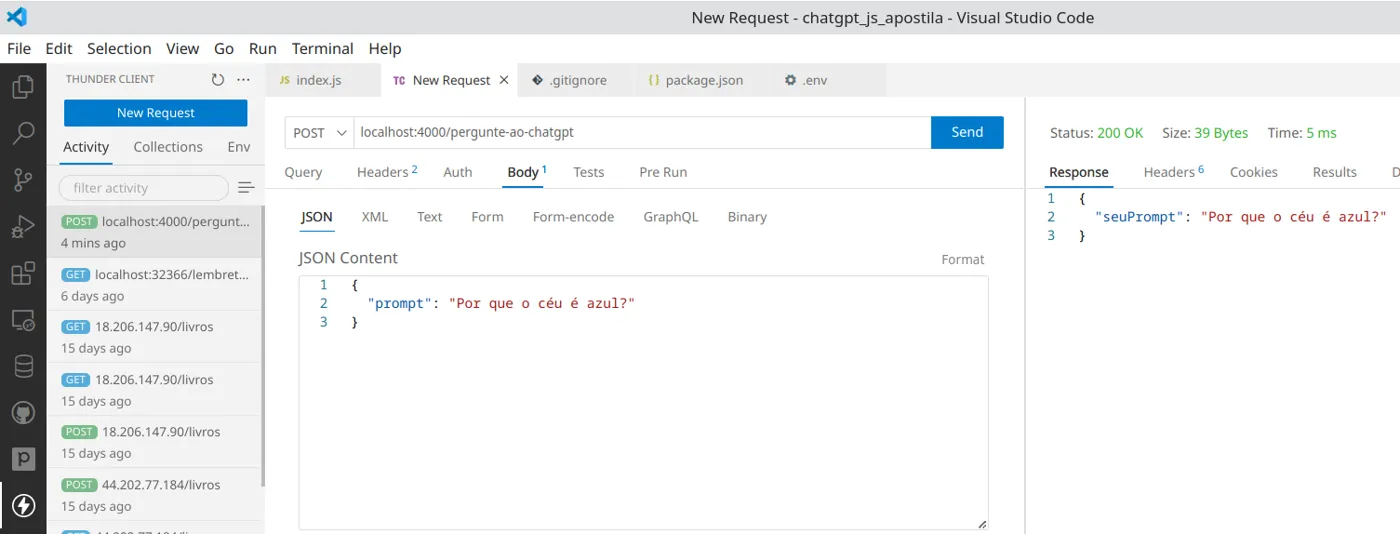Image resolution: width=1400 pixels, height=534 pixels.
Task: Open Remote Explorer view in activity bar
Action: point(23,320)
